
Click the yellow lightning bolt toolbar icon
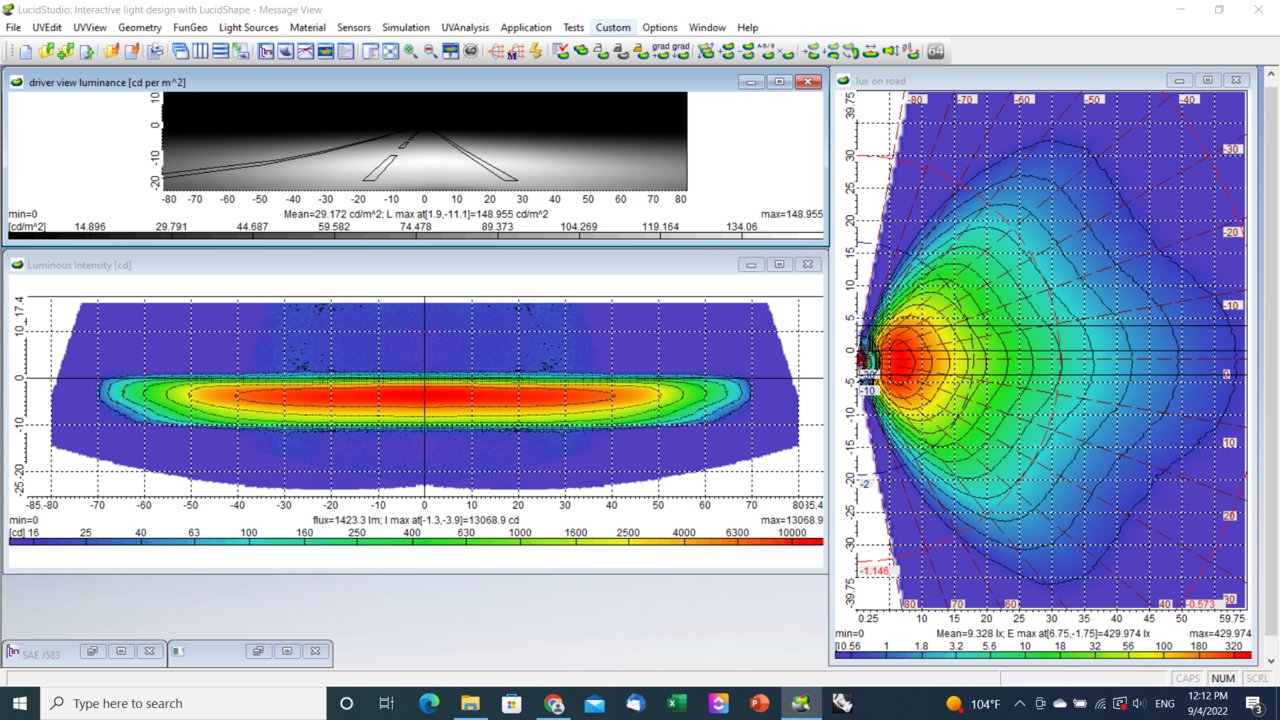point(536,51)
